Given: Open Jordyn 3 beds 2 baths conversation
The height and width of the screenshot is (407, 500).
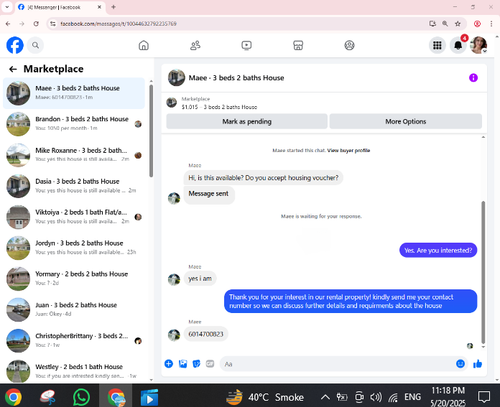Looking at the screenshot, I should pos(74,248).
